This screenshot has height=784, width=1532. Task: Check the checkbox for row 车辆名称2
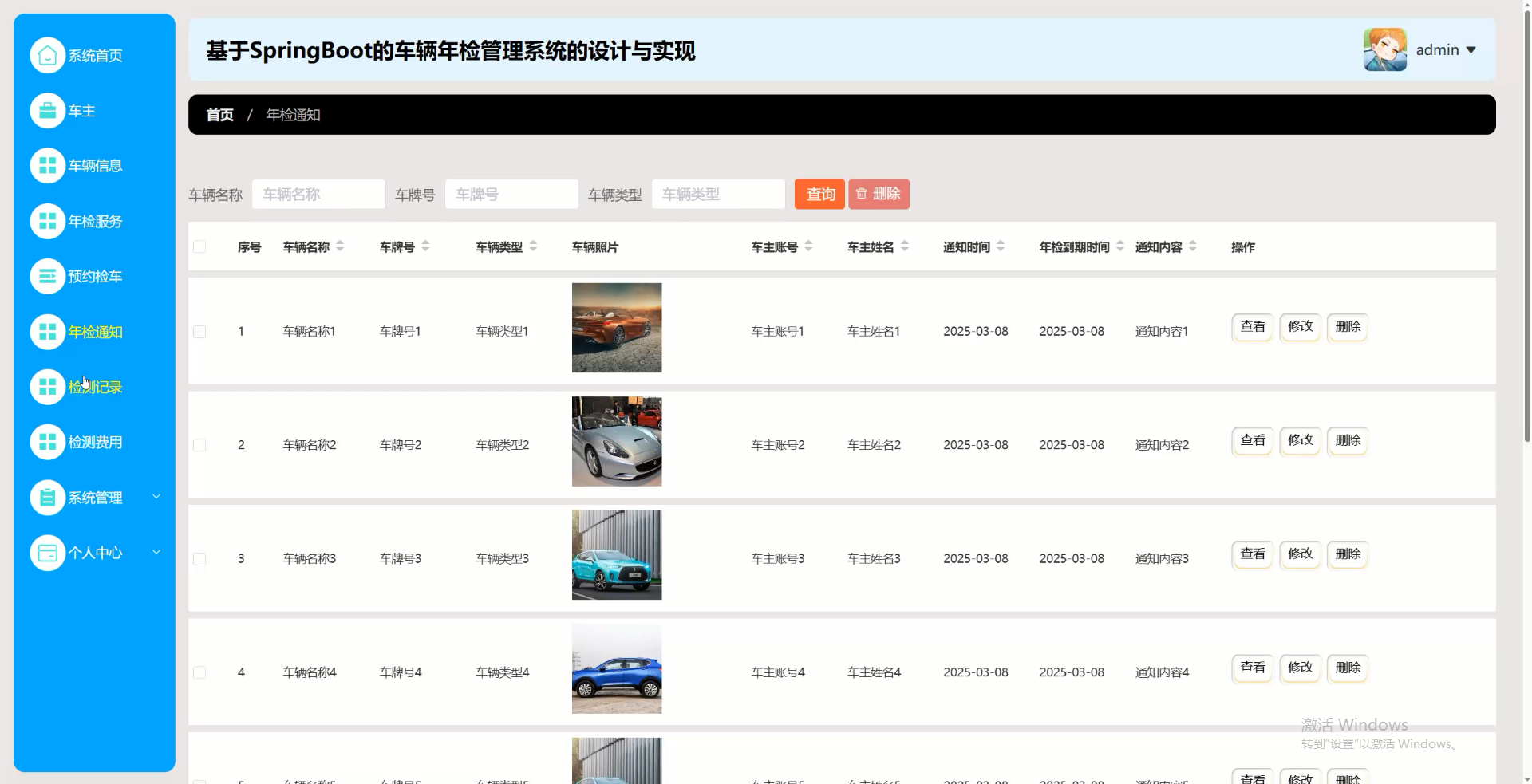(199, 445)
